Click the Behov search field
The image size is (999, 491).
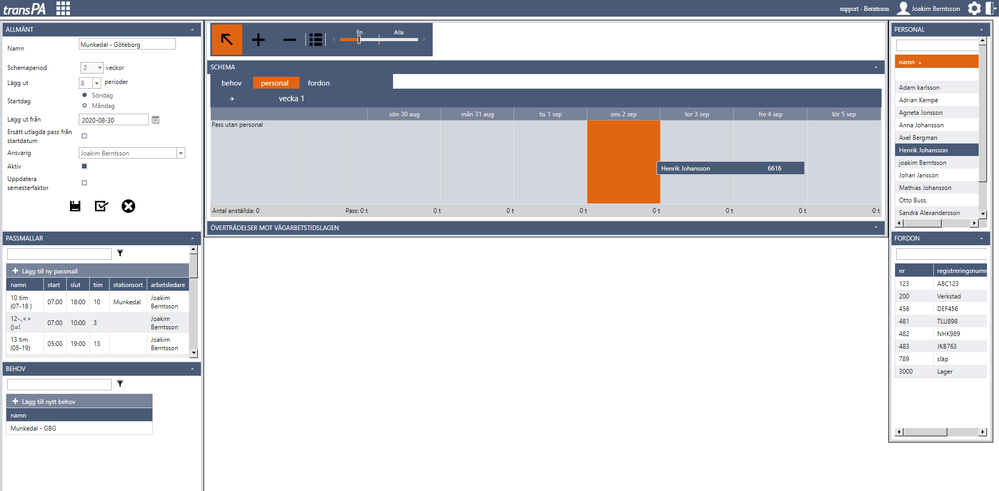point(59,385)
